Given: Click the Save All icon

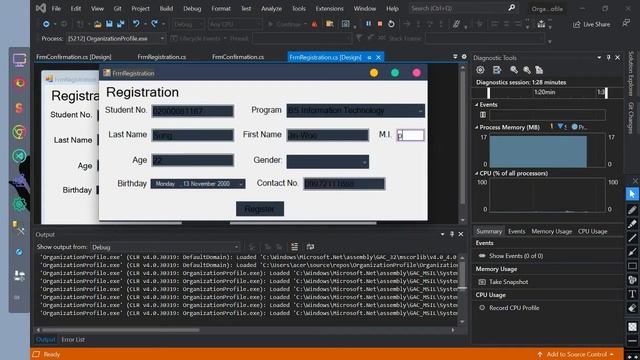Looking at the screenshot, I should [x=120, y=24].
